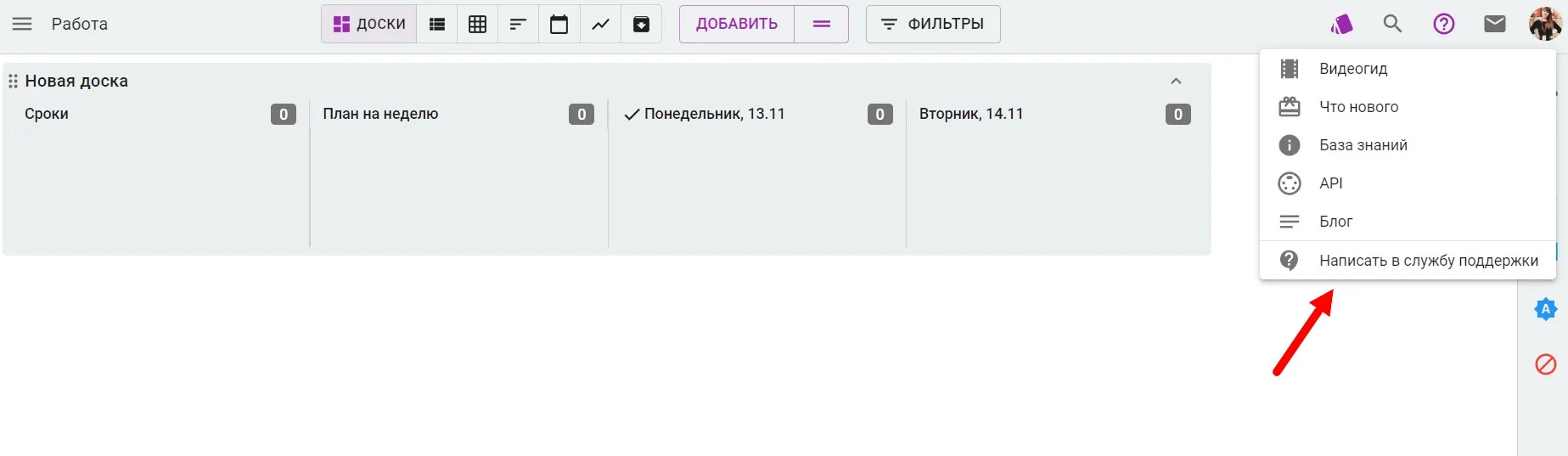Open the archive view icon
This screenshot has width=1568, height=456.
tap(642, 24)
